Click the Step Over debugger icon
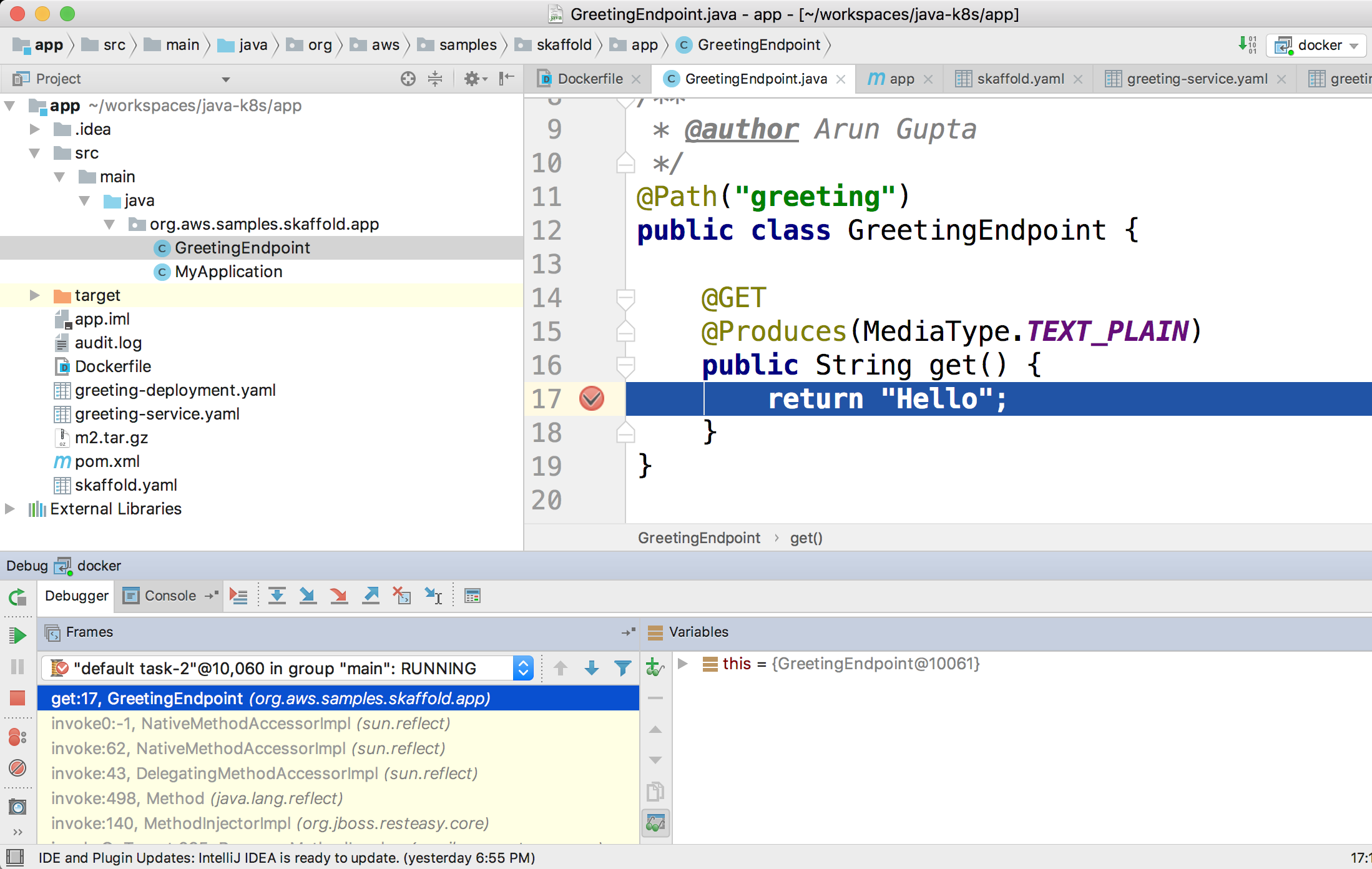Screen dimensions: 1372x869 point(277,596)
